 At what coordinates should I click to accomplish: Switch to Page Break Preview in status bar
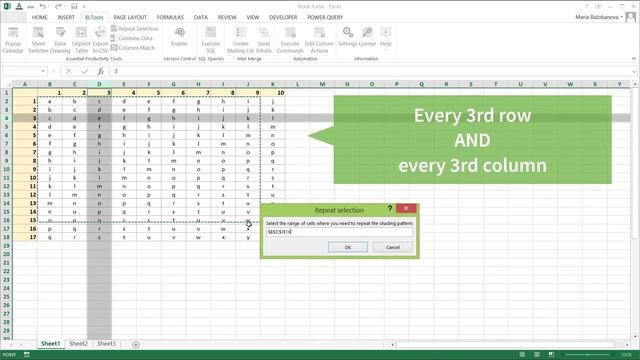pyautogui.click(x=552, y=355)
